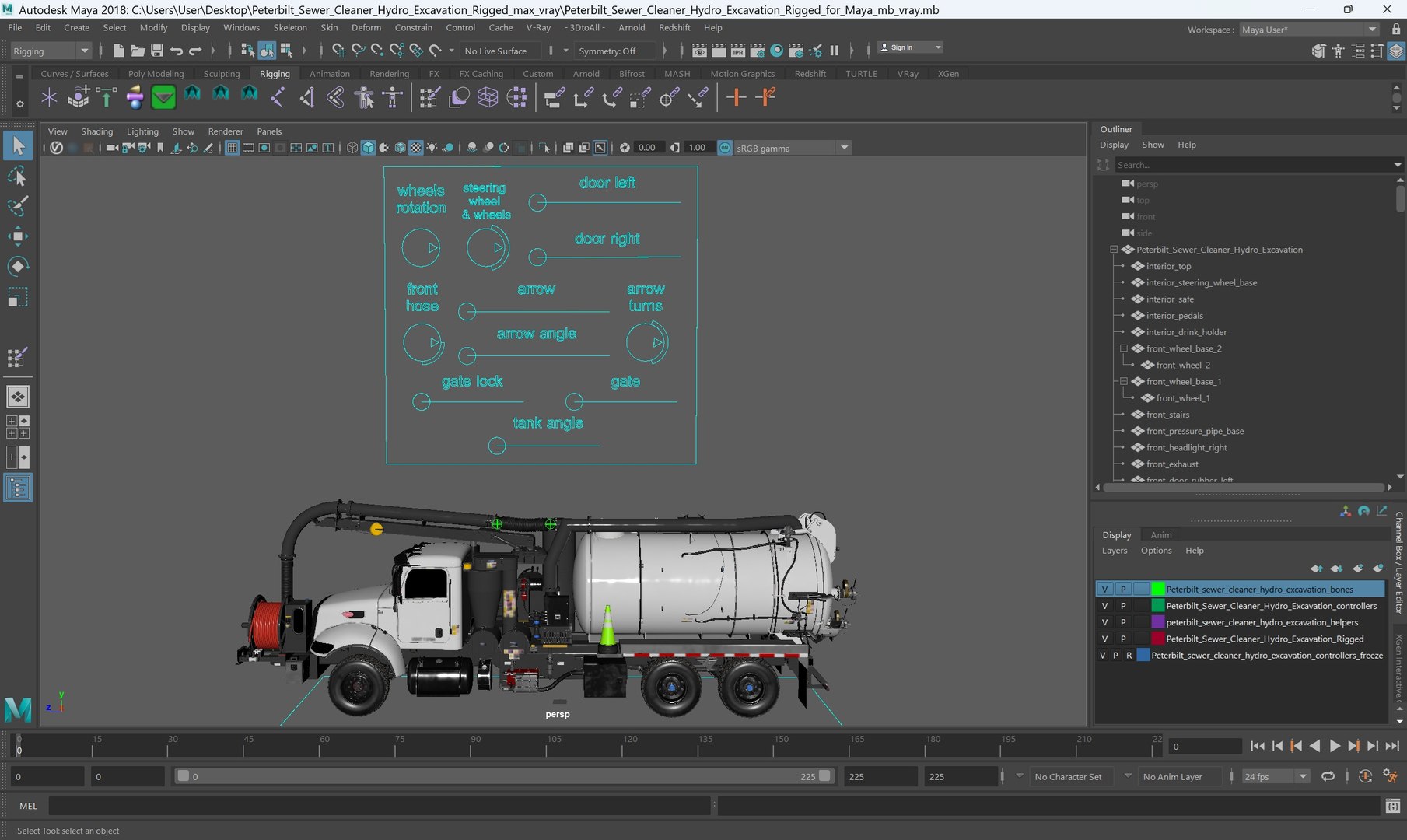1407x840 pixels.
Task: Toggle R display type of controllers_freeze layer
Action: click(x=1129, y=655)
